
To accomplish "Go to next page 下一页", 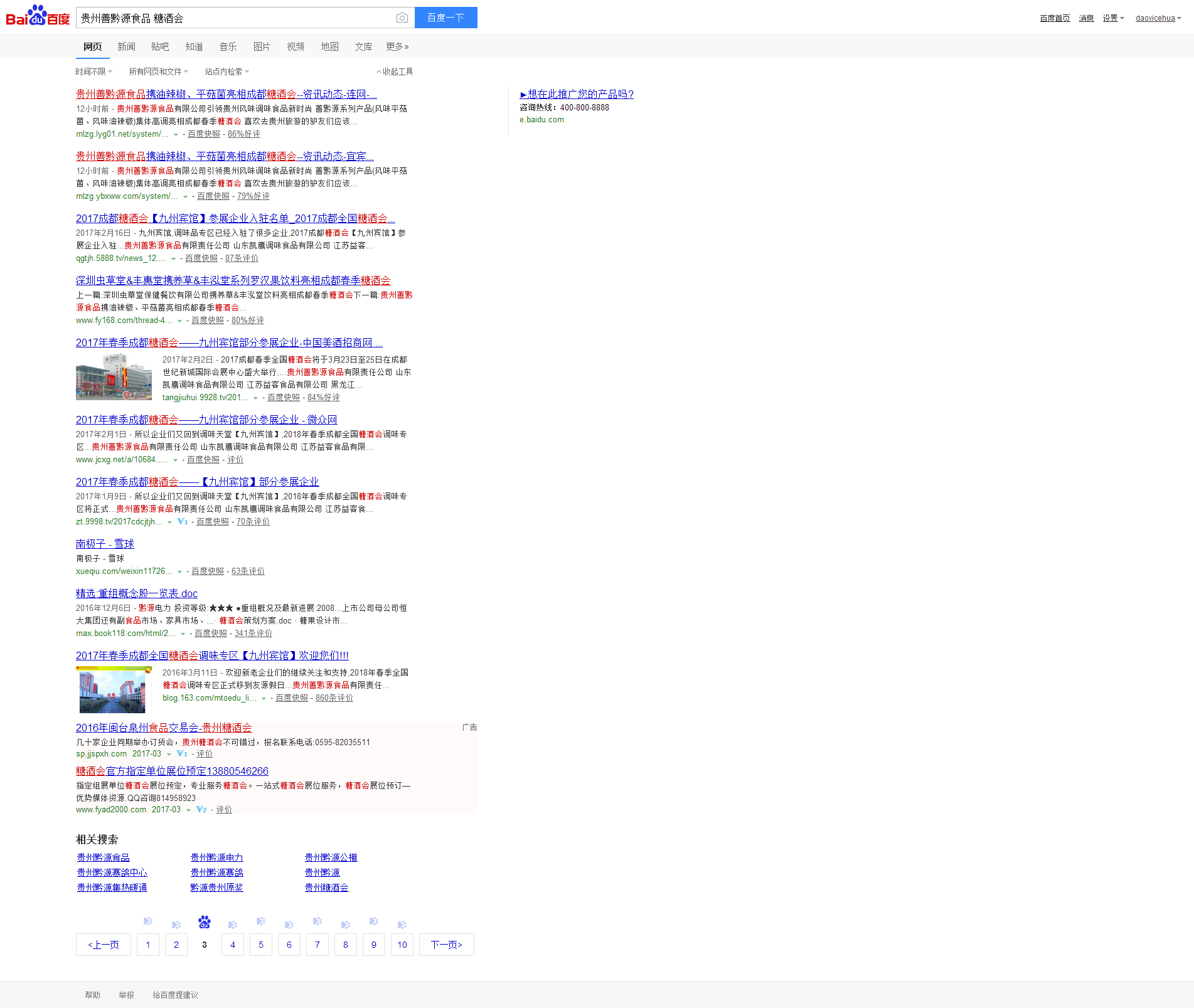I will [x=447, y=945].
